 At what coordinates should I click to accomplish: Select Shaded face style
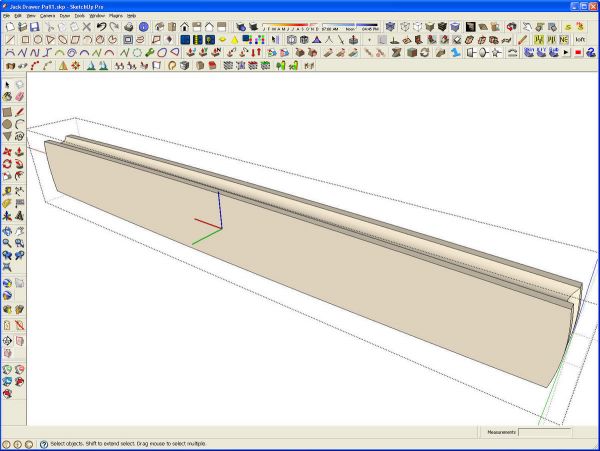[x=430, y=27]
